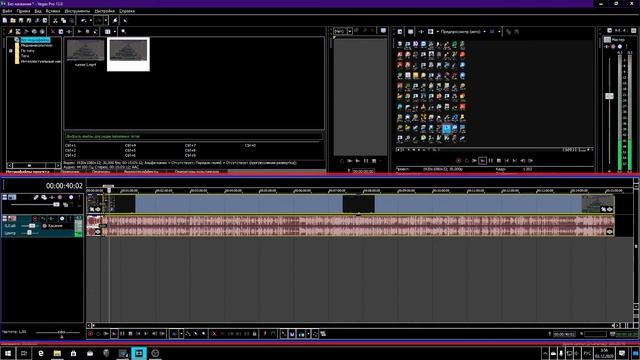Open the Вставка menu
The height and width of the screenshot is (360, 640).
point(53,11)
